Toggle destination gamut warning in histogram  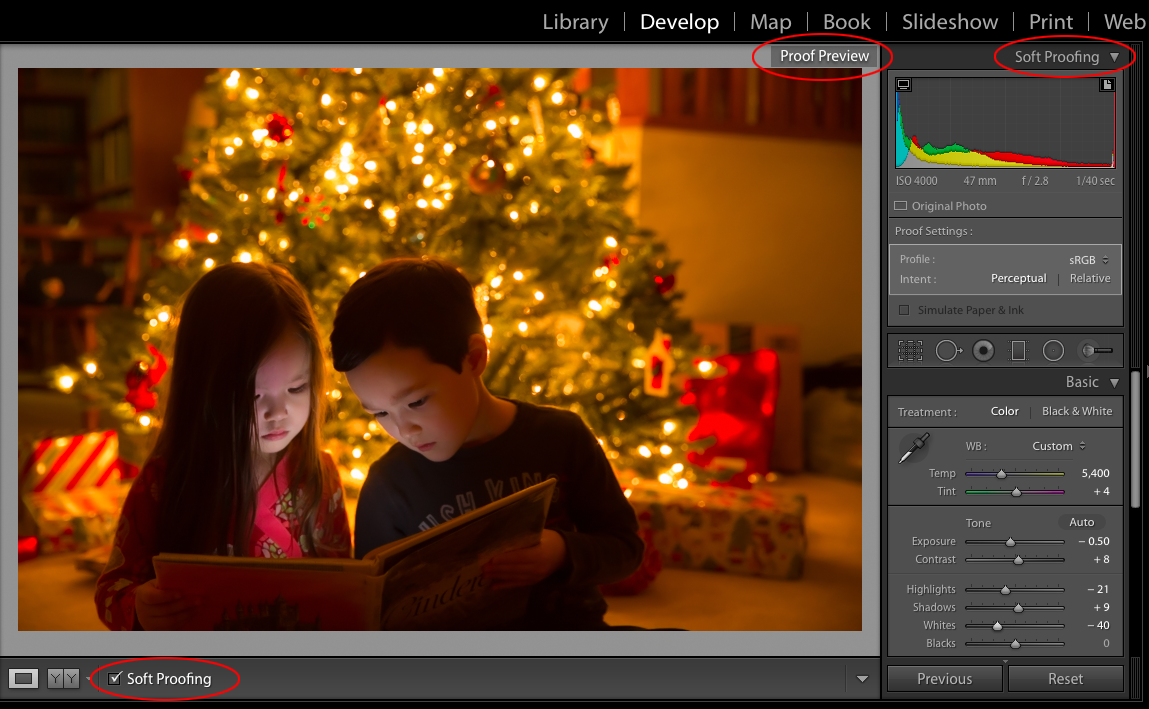point(1107,85)
